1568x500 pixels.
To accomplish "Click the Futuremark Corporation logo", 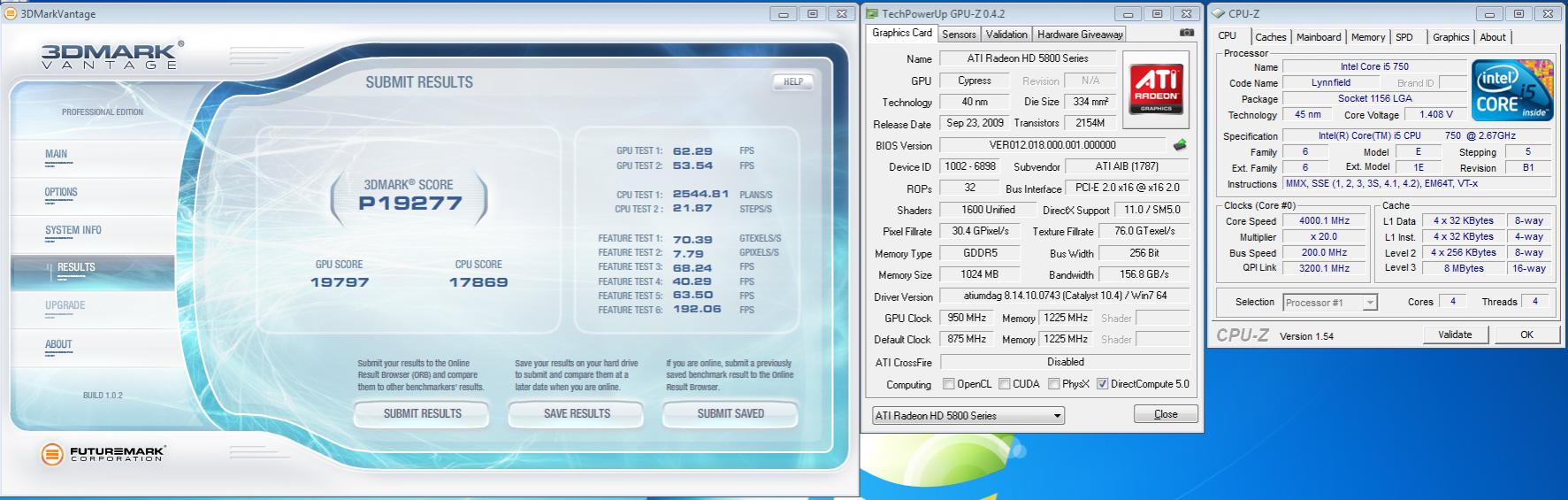I will (104, 454).
